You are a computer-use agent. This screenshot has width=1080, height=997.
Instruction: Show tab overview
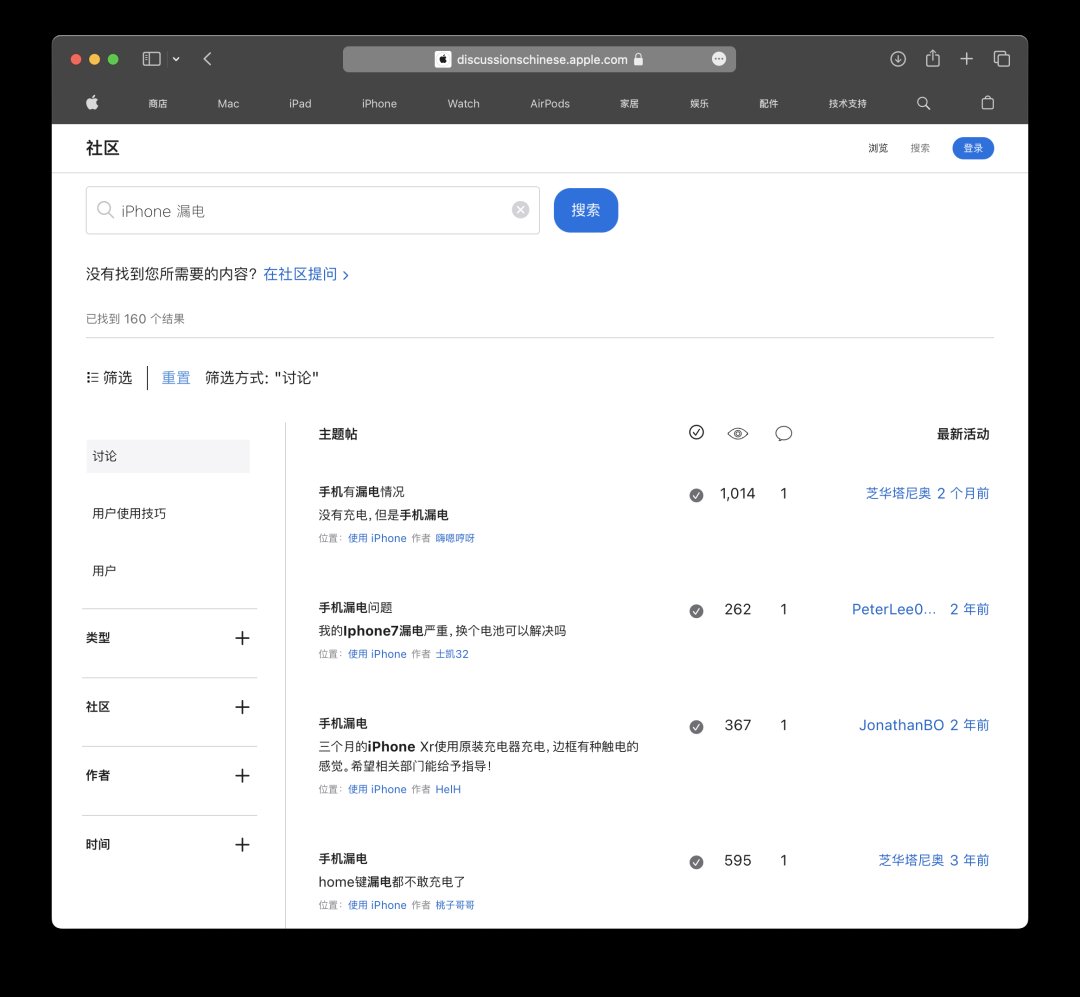[x=1001, y=59]
